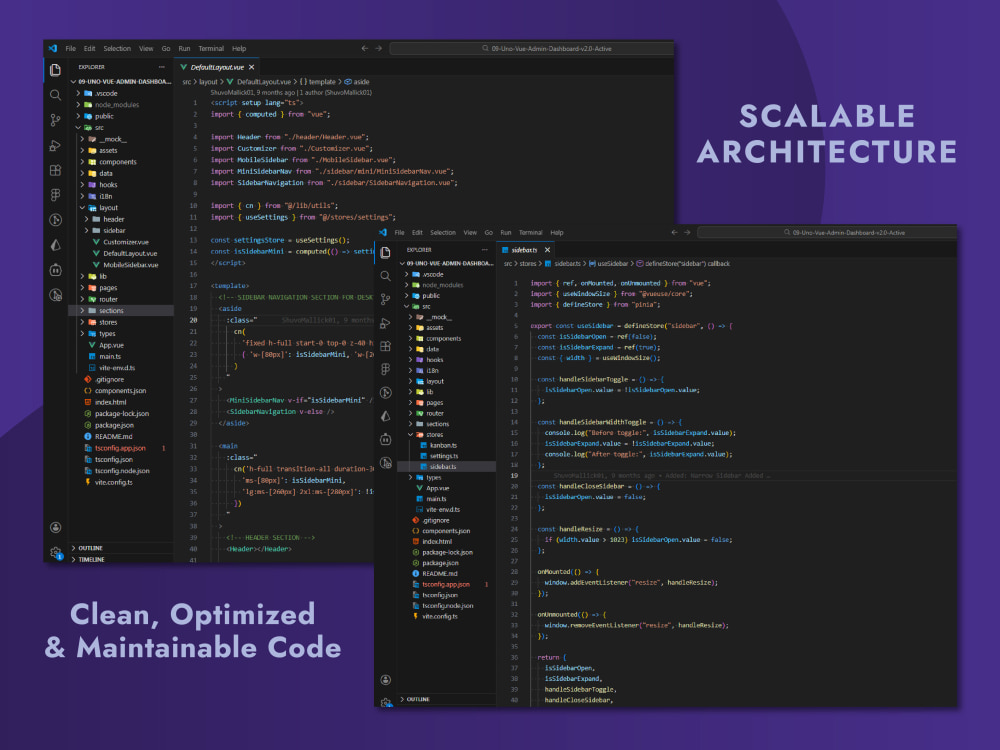The height and width of the screenshot is (750, 1000).
Task: Click the Go Forward arrow in the back window title bar
Action: pyautogui.click(x=378, y=48)
